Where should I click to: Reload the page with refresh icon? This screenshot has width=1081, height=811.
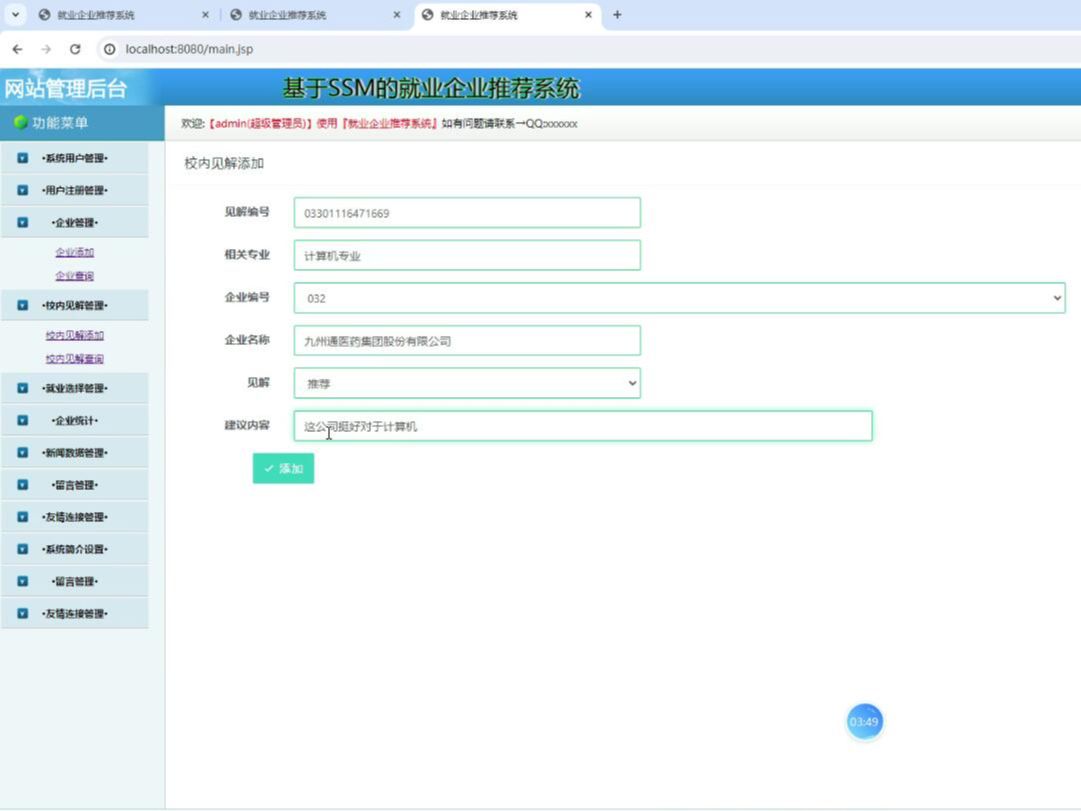[74, 49]
